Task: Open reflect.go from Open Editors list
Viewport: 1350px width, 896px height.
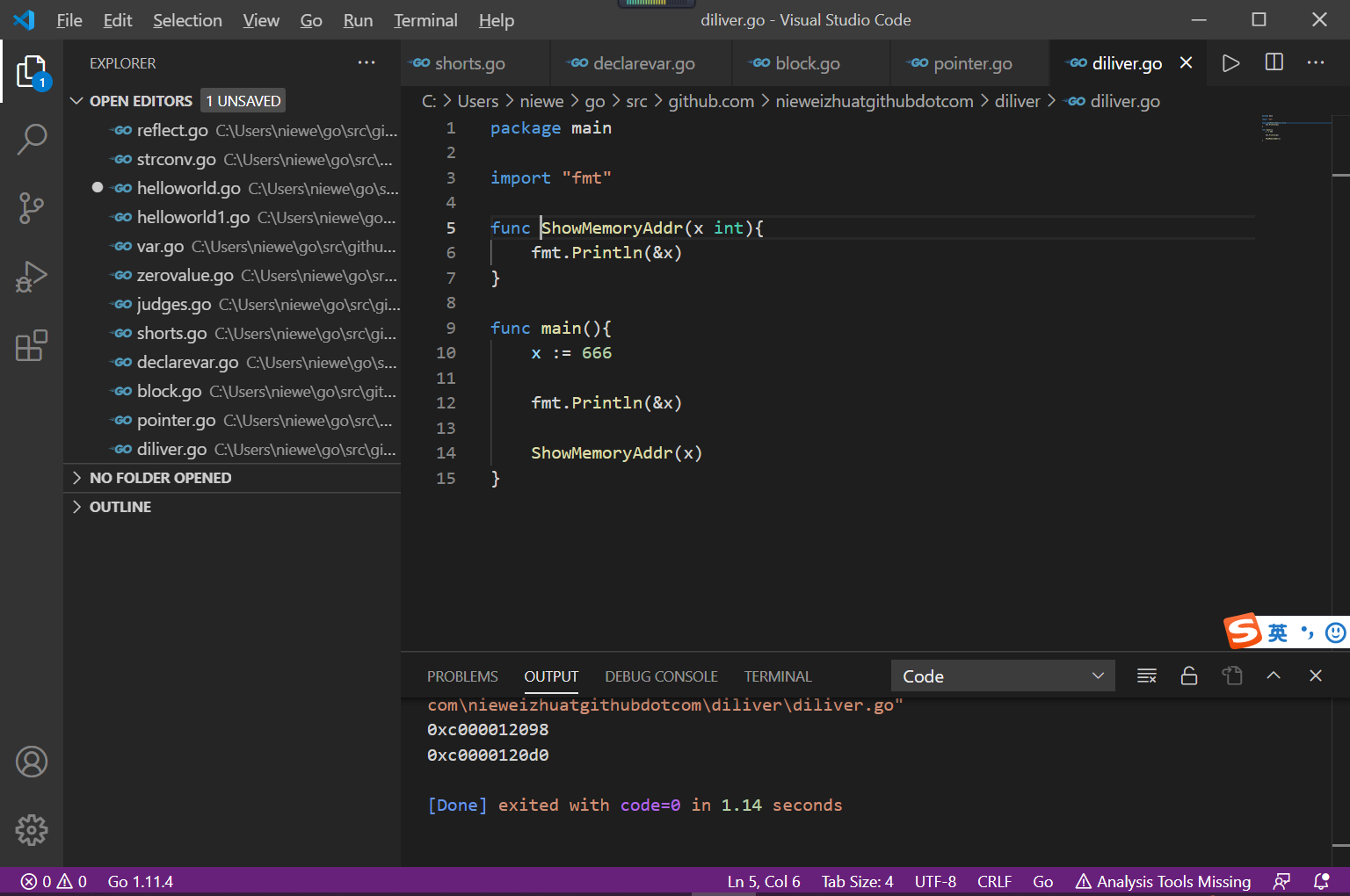Action: 232,130
